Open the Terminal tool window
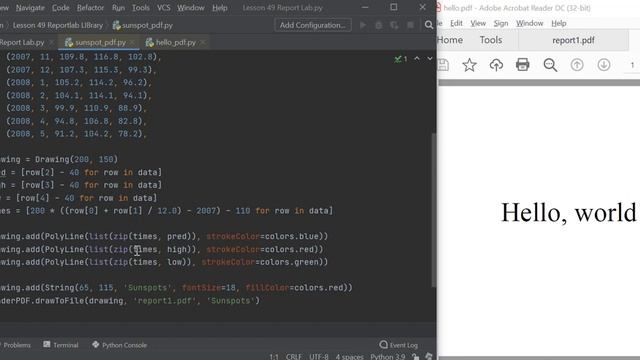This screenshot has width=640, height=360. pos(61,345)
